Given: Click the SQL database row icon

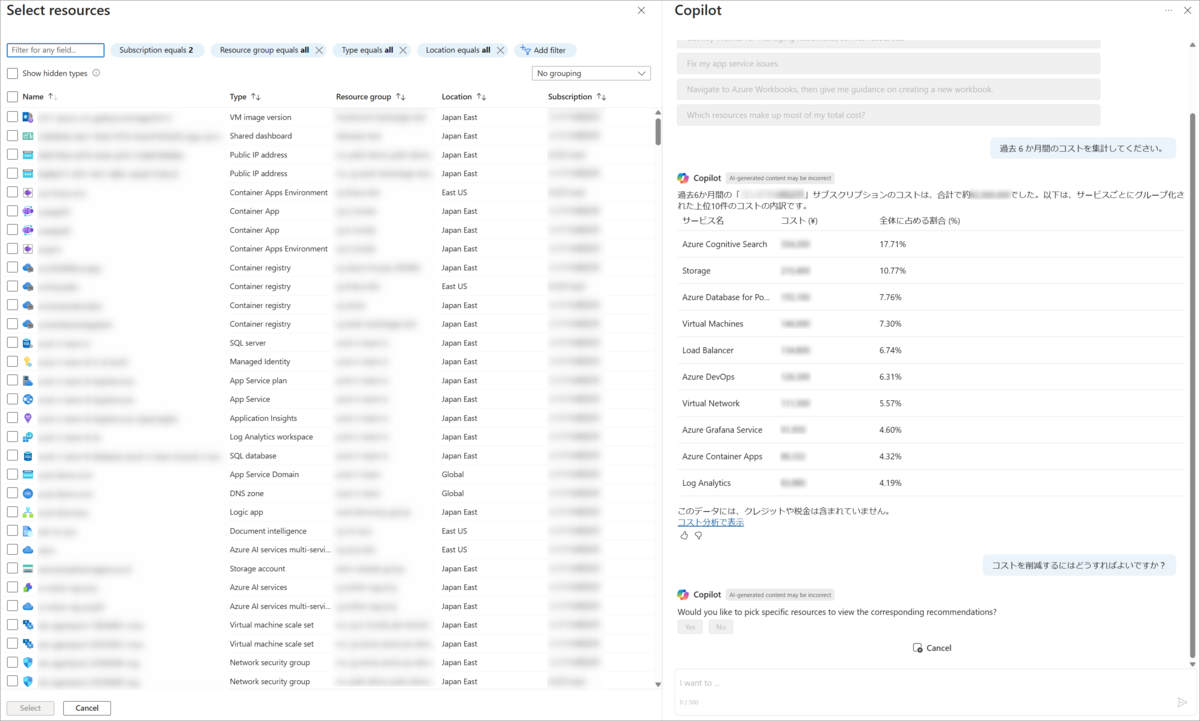Looking at the screenshot, I should click(28, 456).
